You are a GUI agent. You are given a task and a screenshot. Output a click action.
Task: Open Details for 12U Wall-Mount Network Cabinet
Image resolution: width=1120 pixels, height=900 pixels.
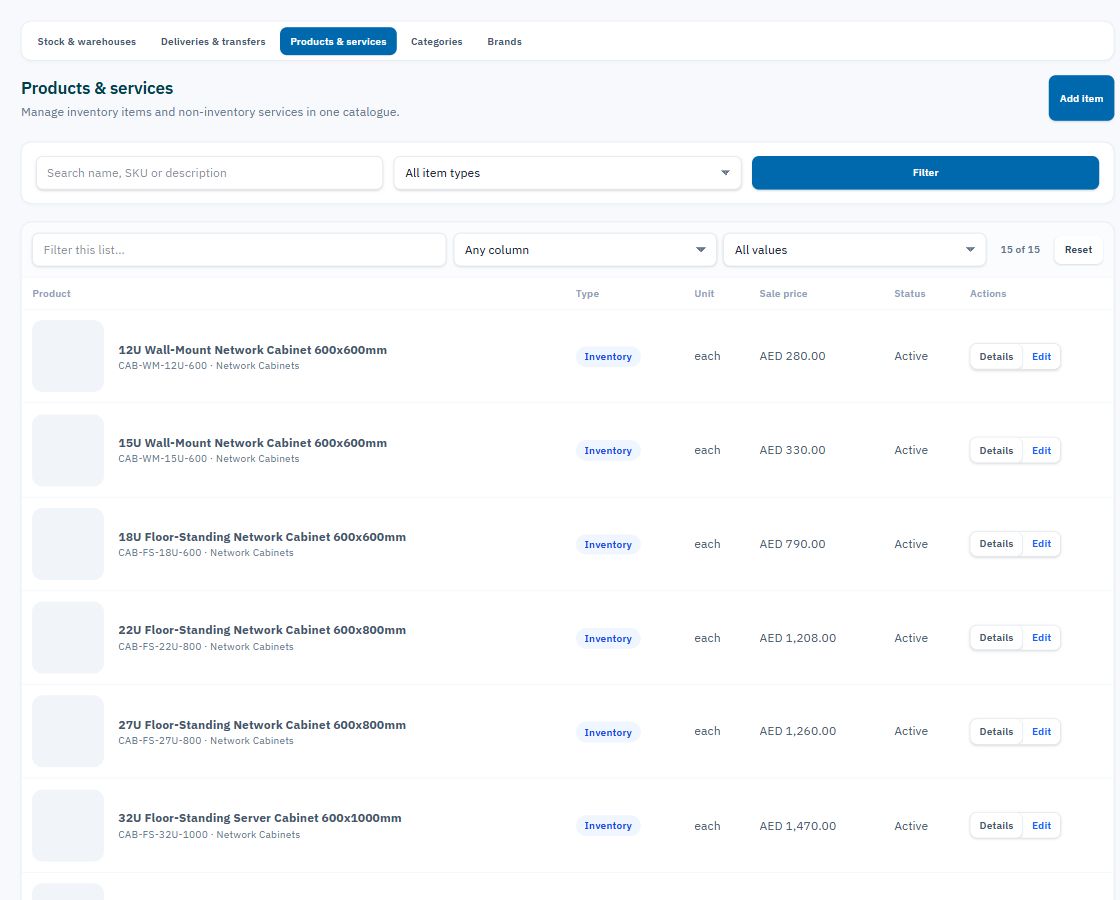click(996, 356)
